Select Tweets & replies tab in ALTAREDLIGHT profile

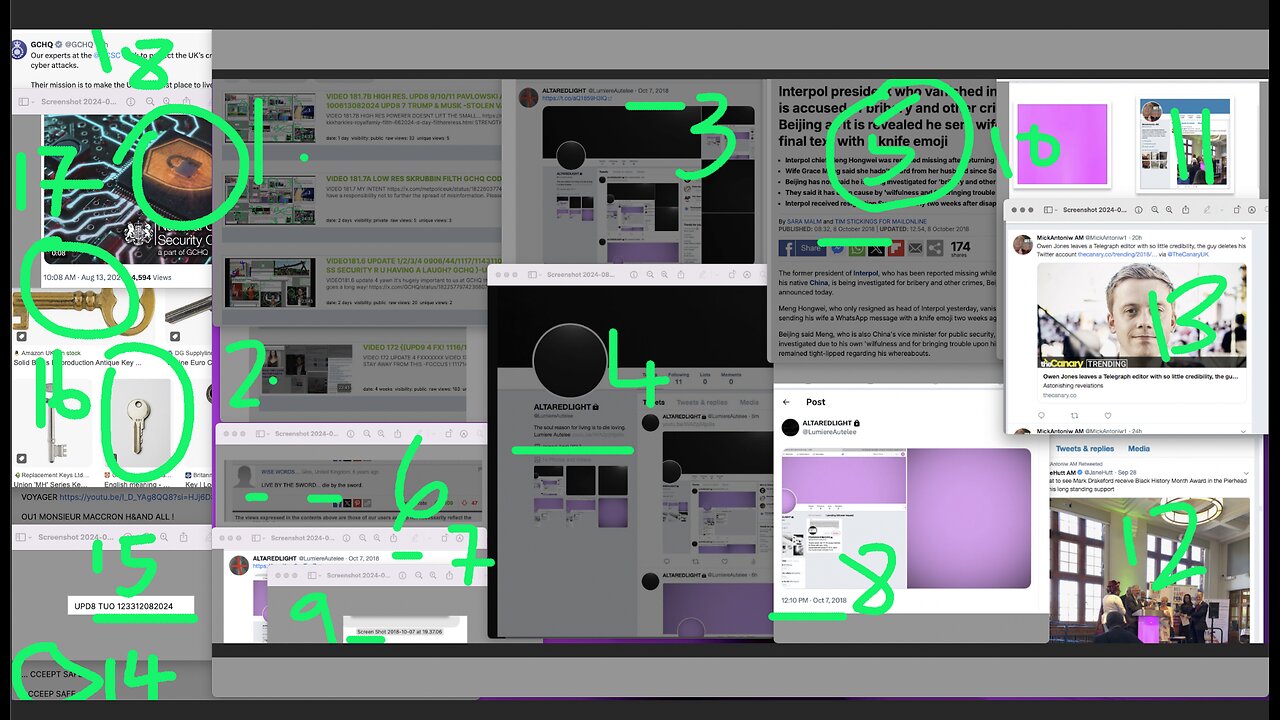[x=702, y=402]
